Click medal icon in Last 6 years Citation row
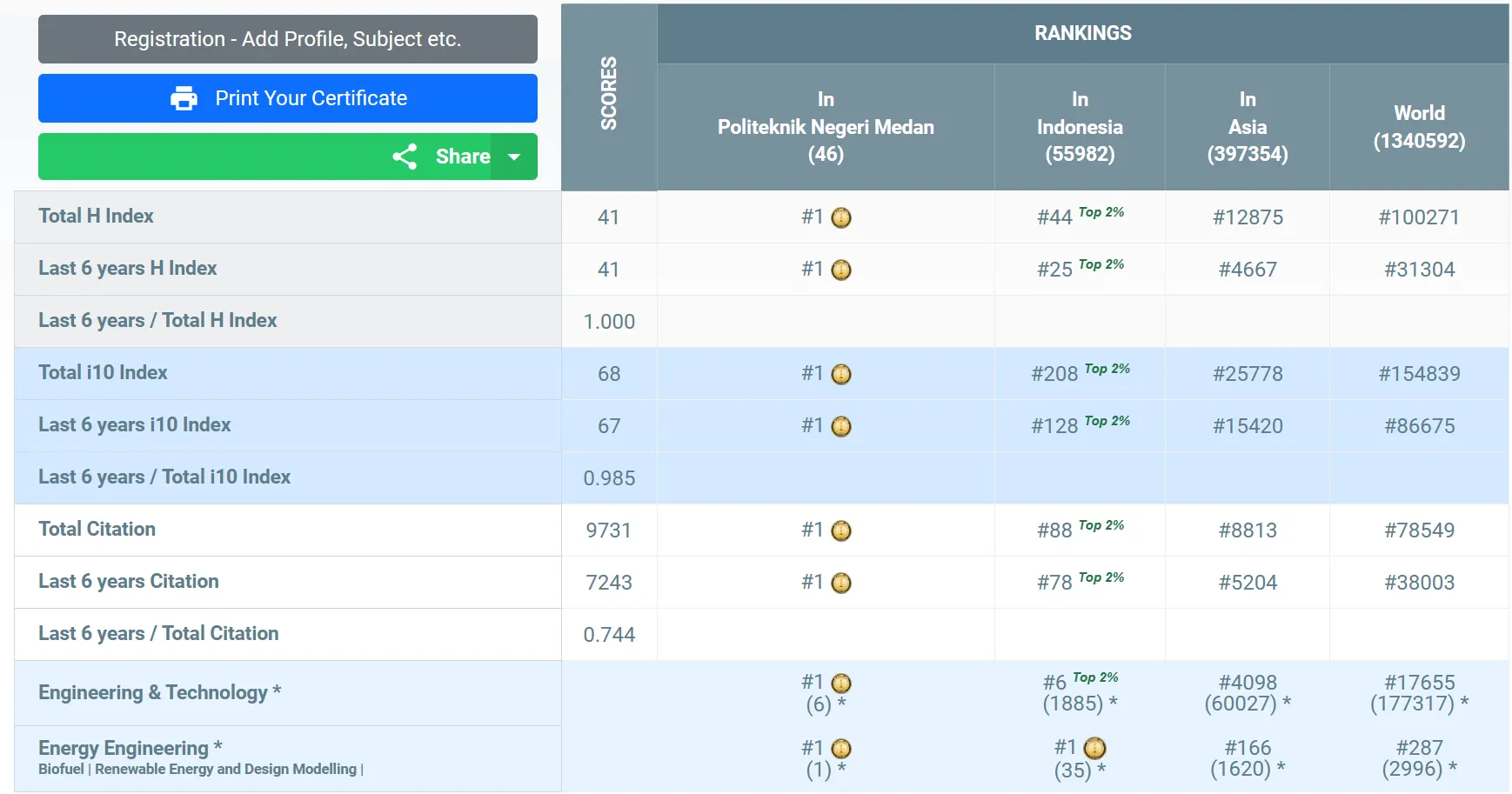The width and height of the screenshot is (1512, 794). click(841, 583)
